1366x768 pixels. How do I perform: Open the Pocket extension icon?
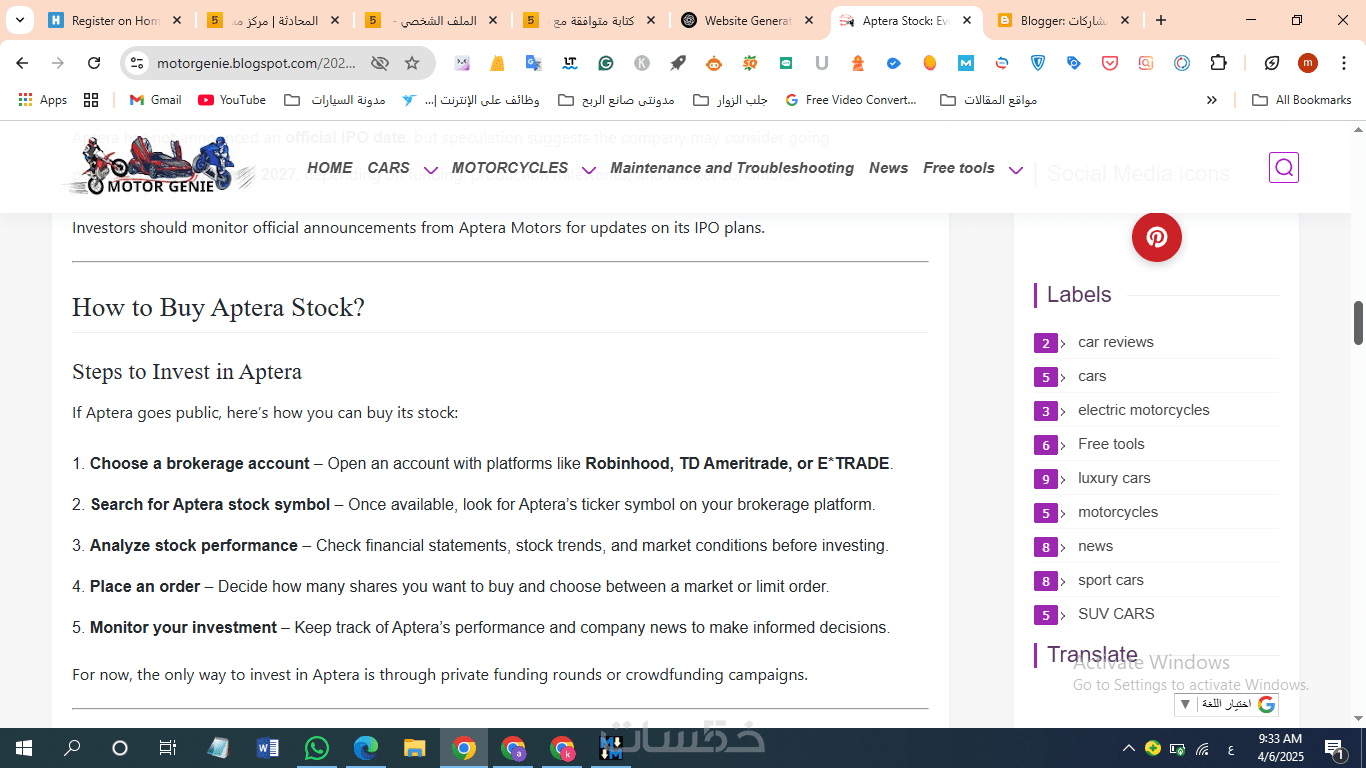pos(1110,63)
